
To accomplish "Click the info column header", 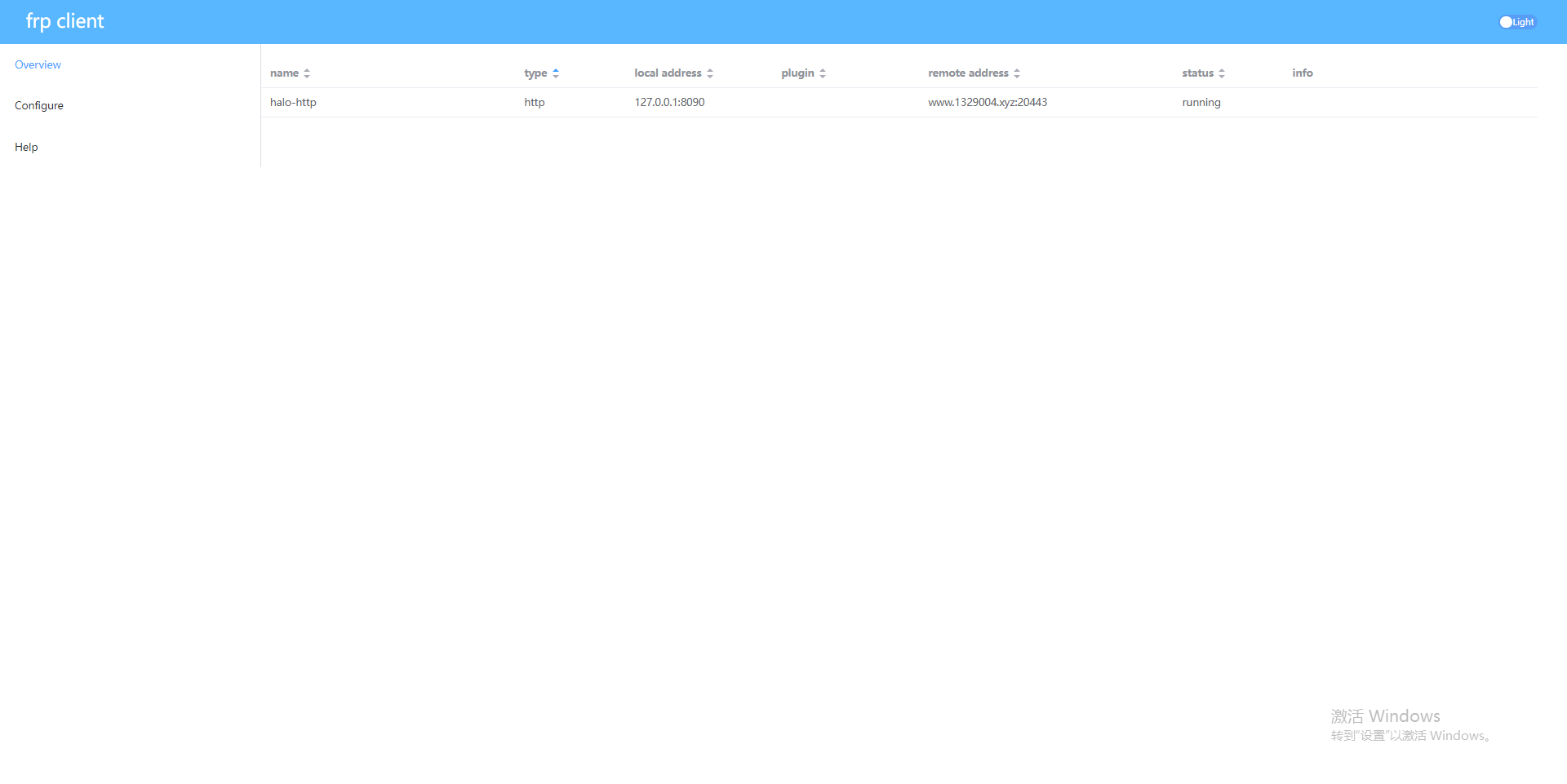I will coord(1302,73).
